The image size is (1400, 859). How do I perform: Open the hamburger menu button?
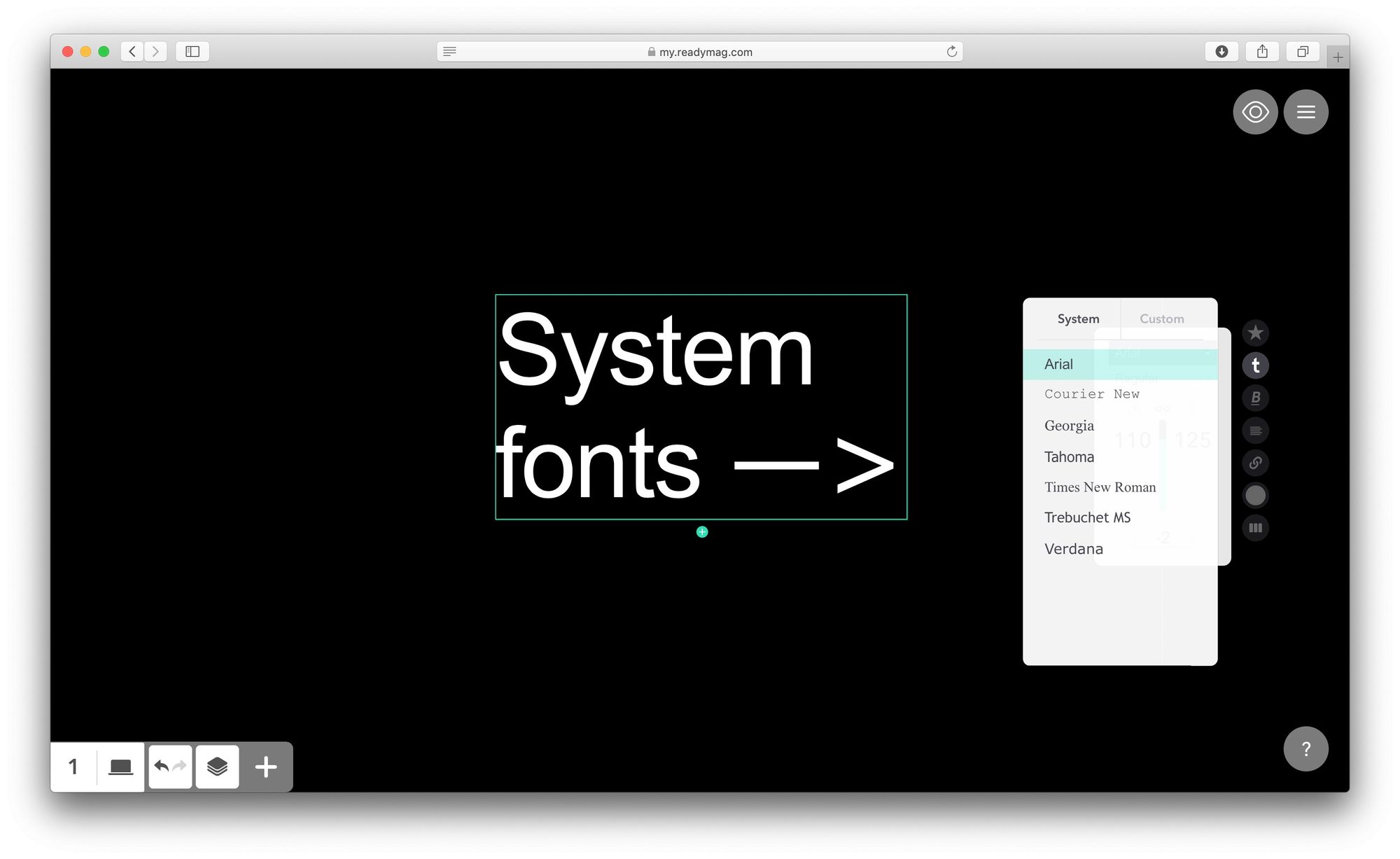(x=1305, y=112)
